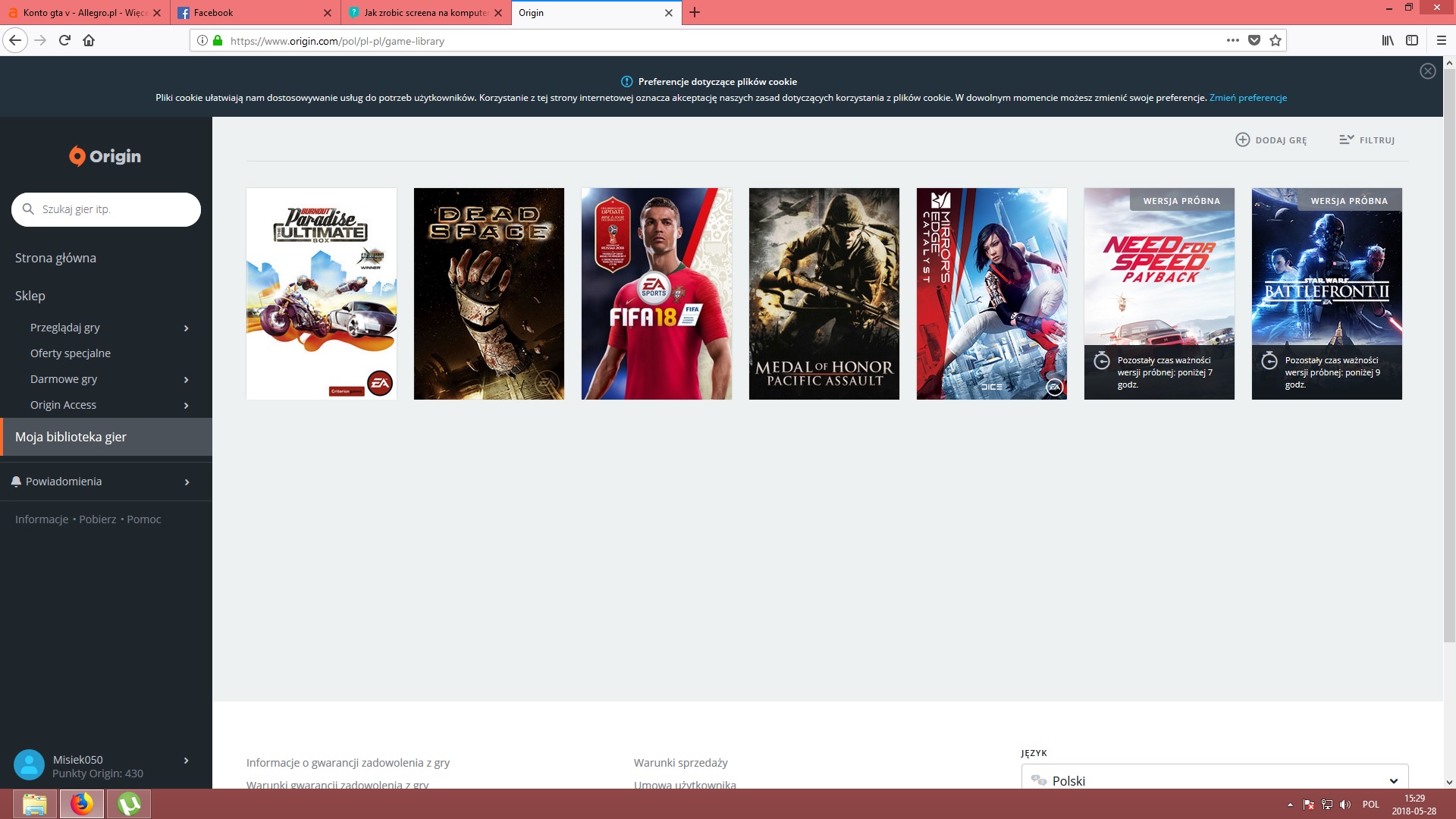
Task: Bookmark this page with star icon
Action: tap(1276, 41)
